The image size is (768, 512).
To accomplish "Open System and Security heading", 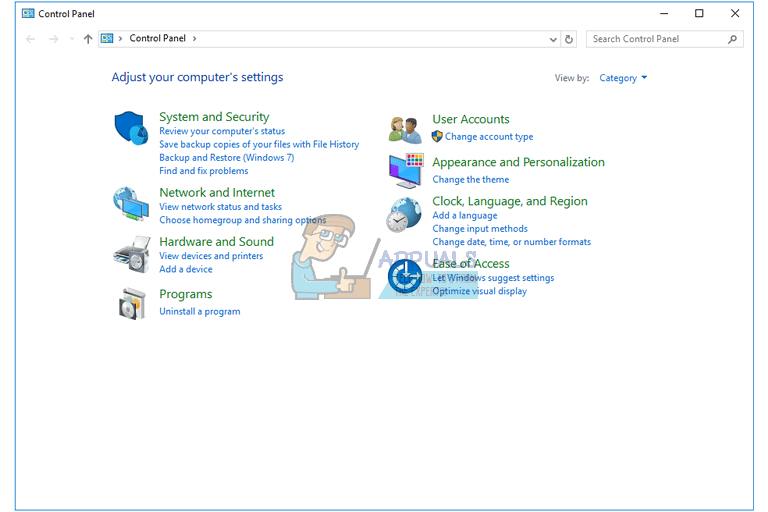I will click(x=214, y=117).
